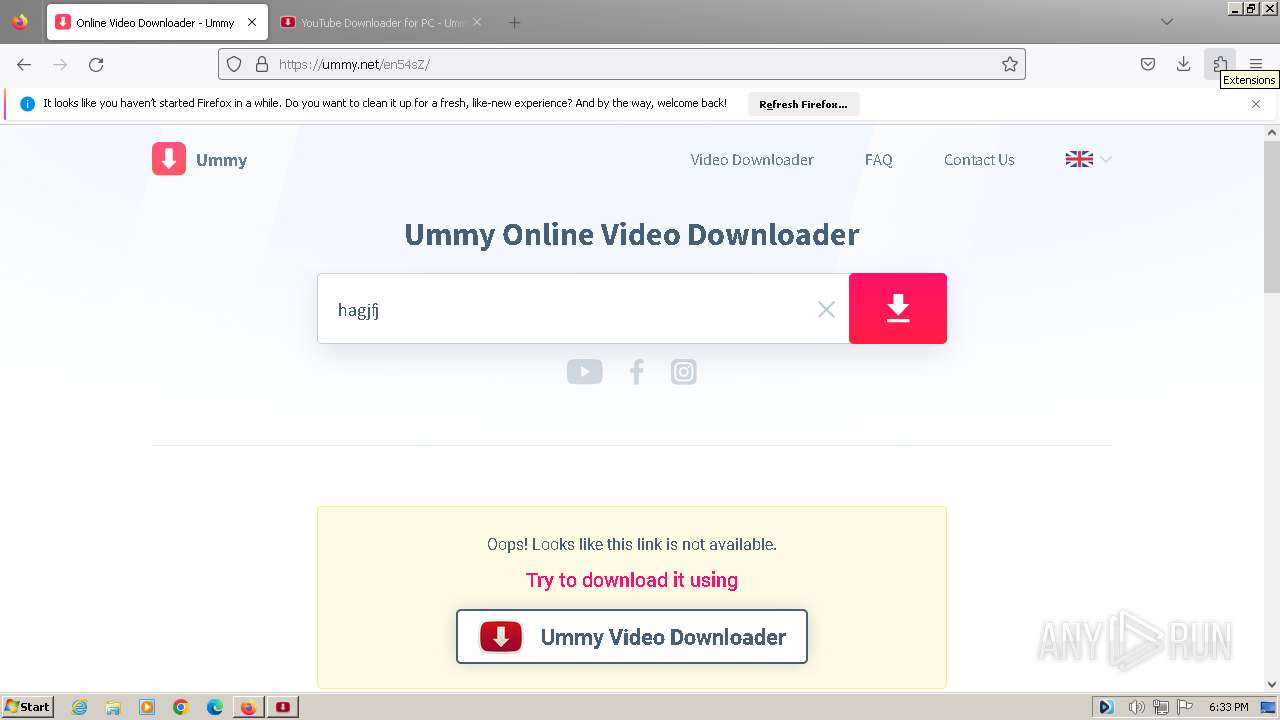Open File Explorer from the taskbar
1280x720 pixels.
(113, 707)
